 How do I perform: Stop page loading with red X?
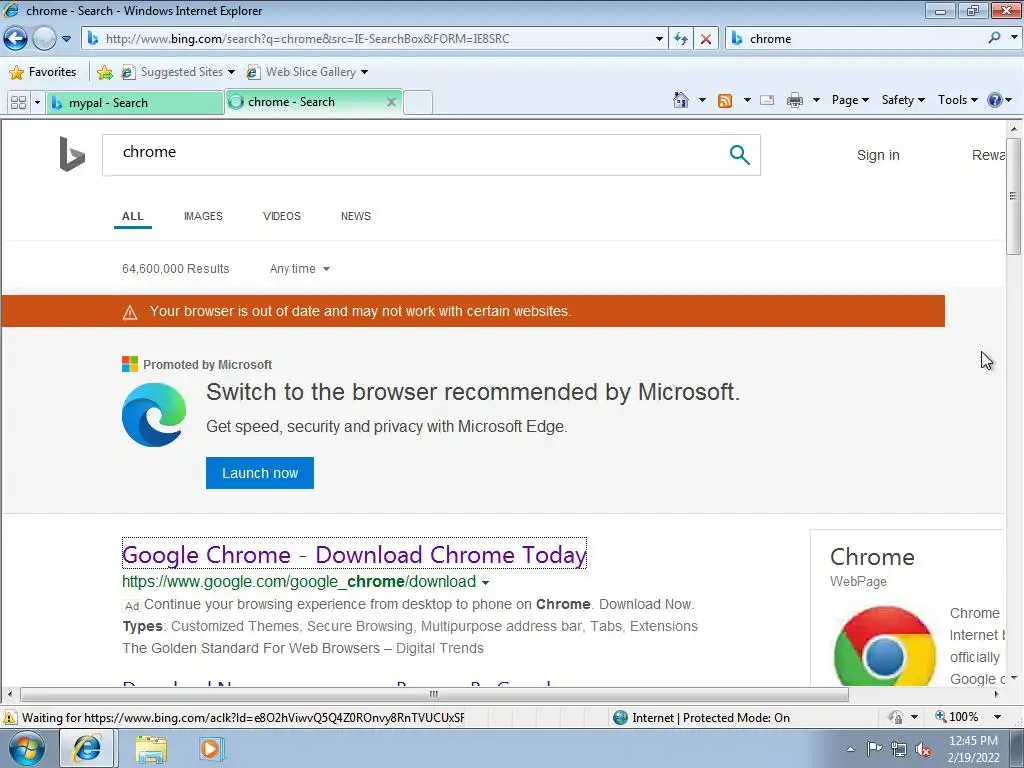pos(706,39)
